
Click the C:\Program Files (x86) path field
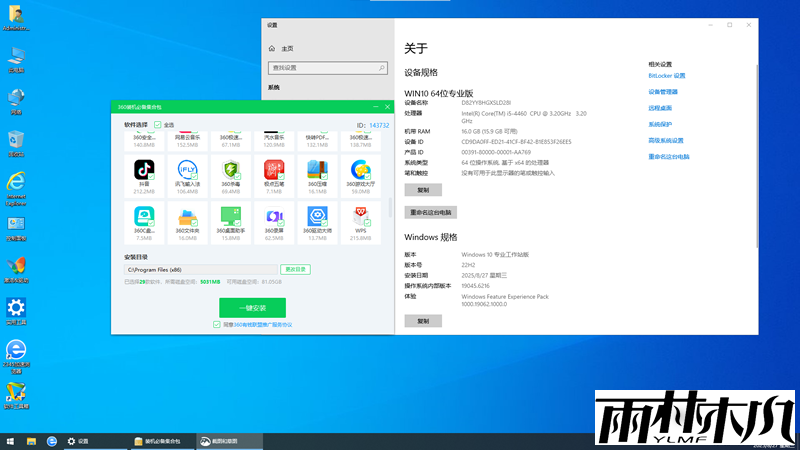click(201, 269)
